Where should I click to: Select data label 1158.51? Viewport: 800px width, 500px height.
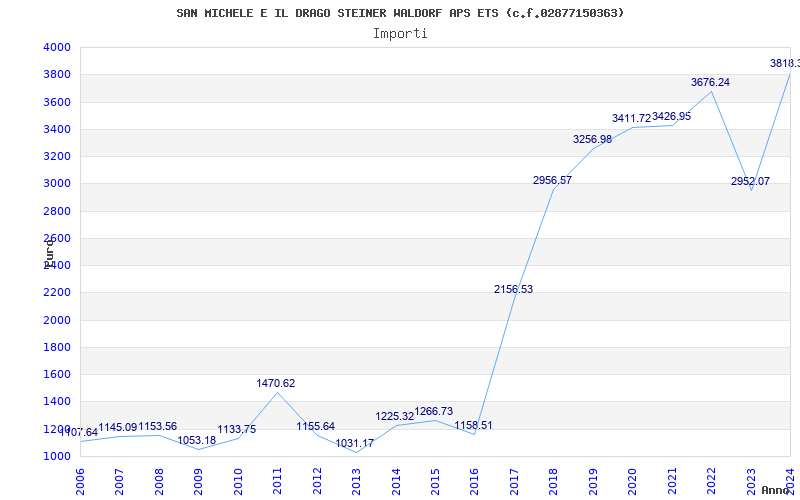[473, 426]
